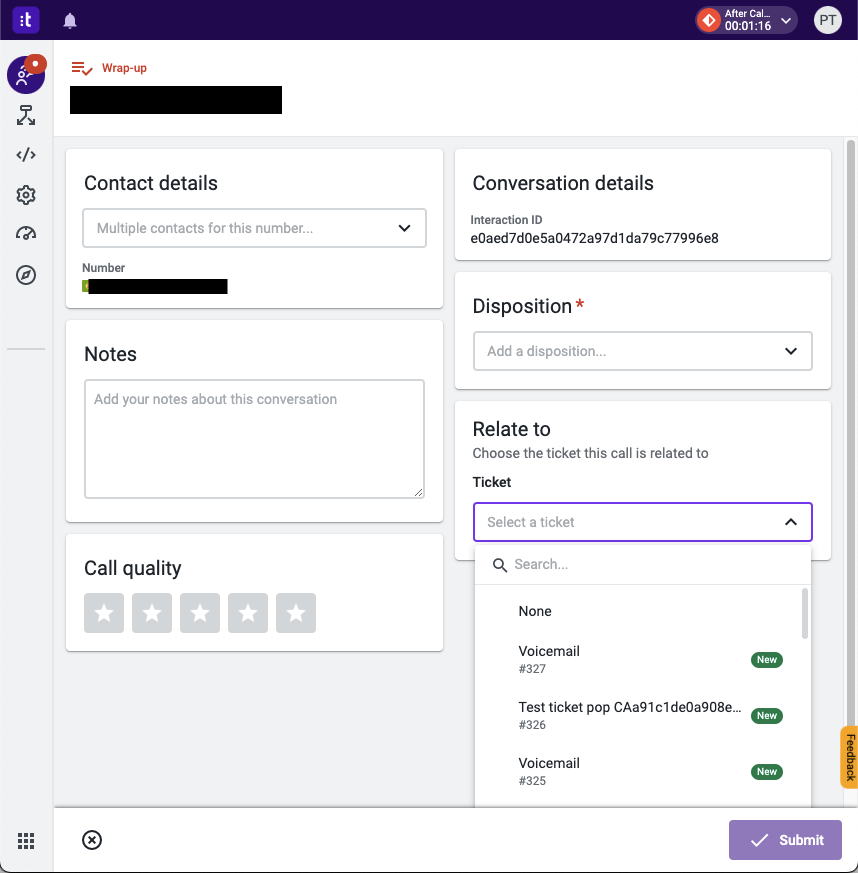Screen dimensions: 858x873
Task: Click the New badge on ticket #325
Action: pyautogui.click(x=767, y=772)
